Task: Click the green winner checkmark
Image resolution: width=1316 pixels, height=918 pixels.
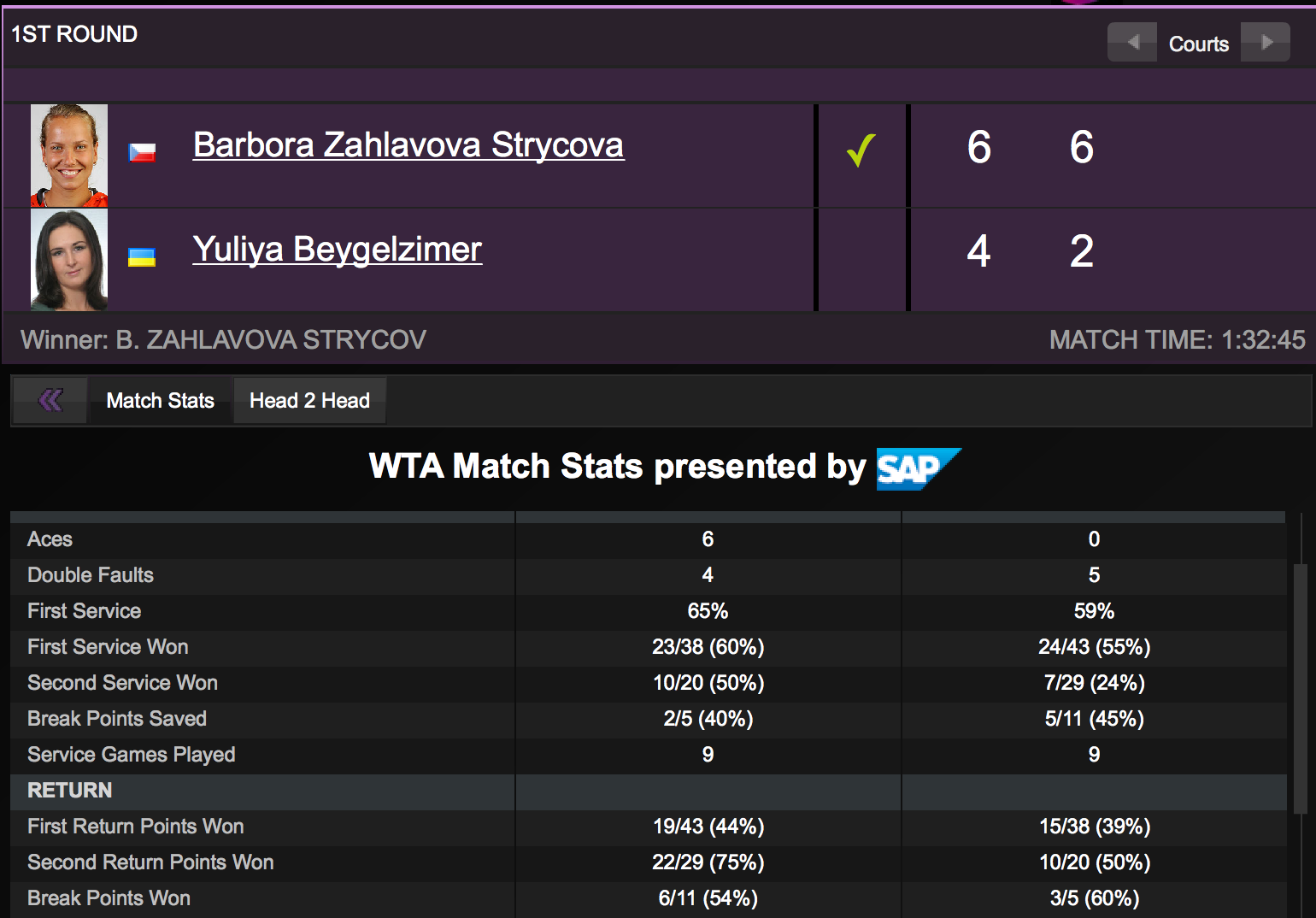Action: pos(861,151)
